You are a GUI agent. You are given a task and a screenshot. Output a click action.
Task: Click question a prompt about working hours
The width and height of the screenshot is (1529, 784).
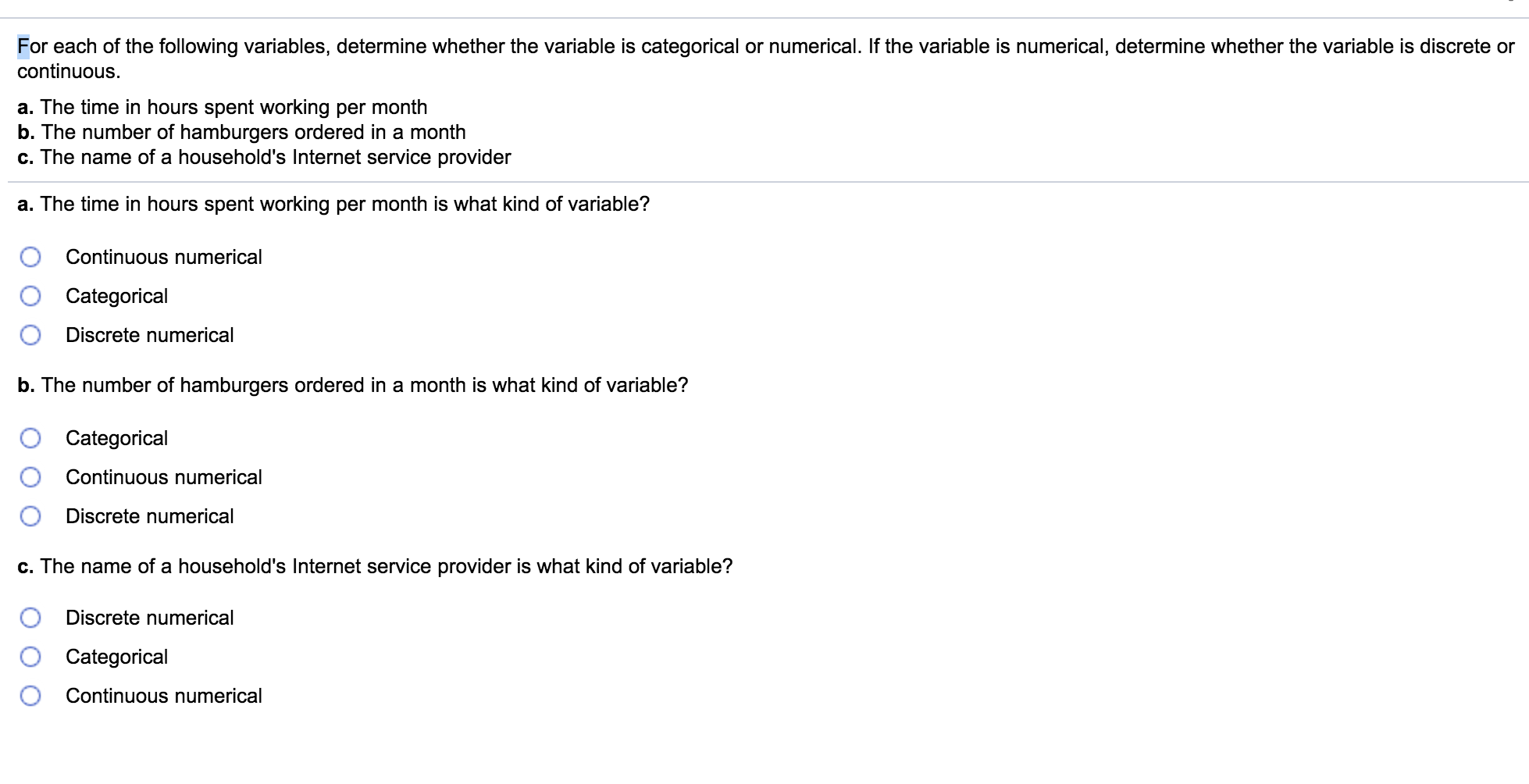point(333,204)
